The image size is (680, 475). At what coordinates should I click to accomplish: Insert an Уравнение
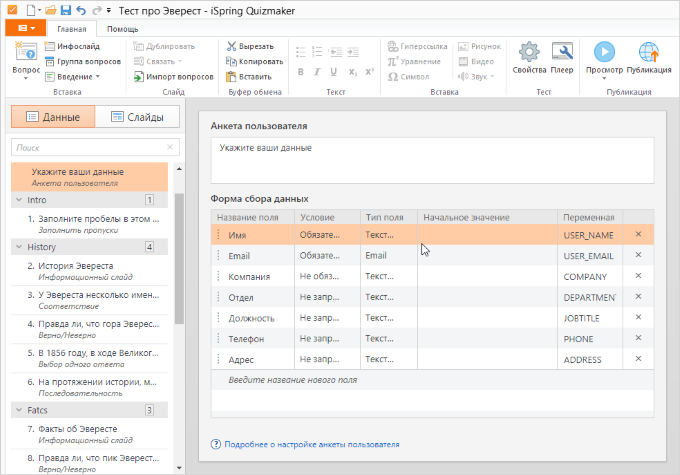click(414, 62)
